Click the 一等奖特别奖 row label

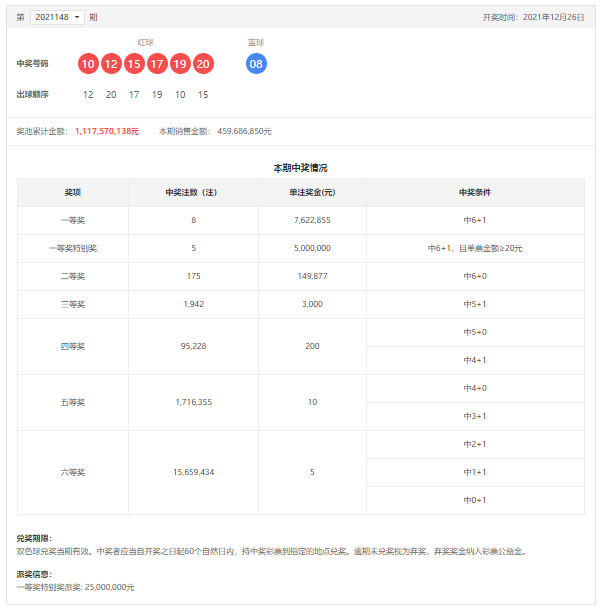[x=73, y=248]
